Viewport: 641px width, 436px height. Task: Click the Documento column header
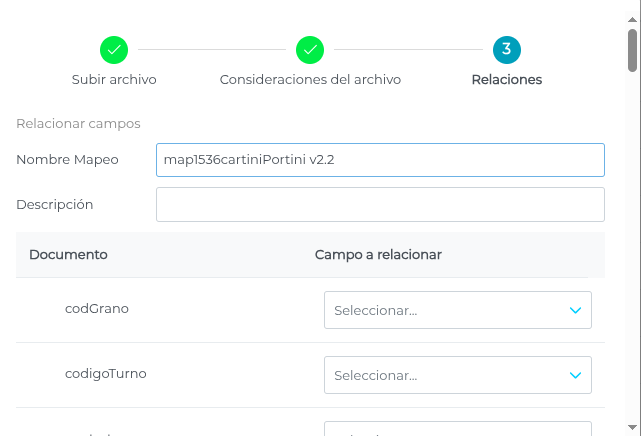coord(68,255)
